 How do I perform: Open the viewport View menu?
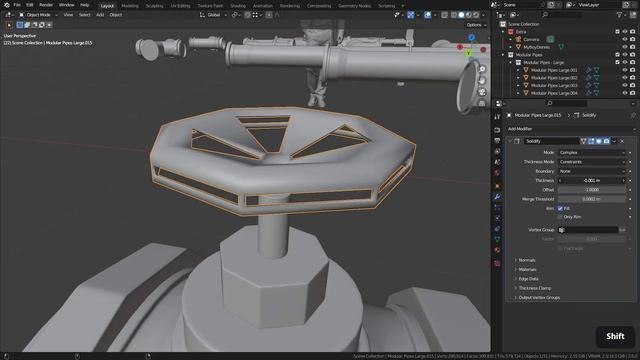tap(68, 15)
